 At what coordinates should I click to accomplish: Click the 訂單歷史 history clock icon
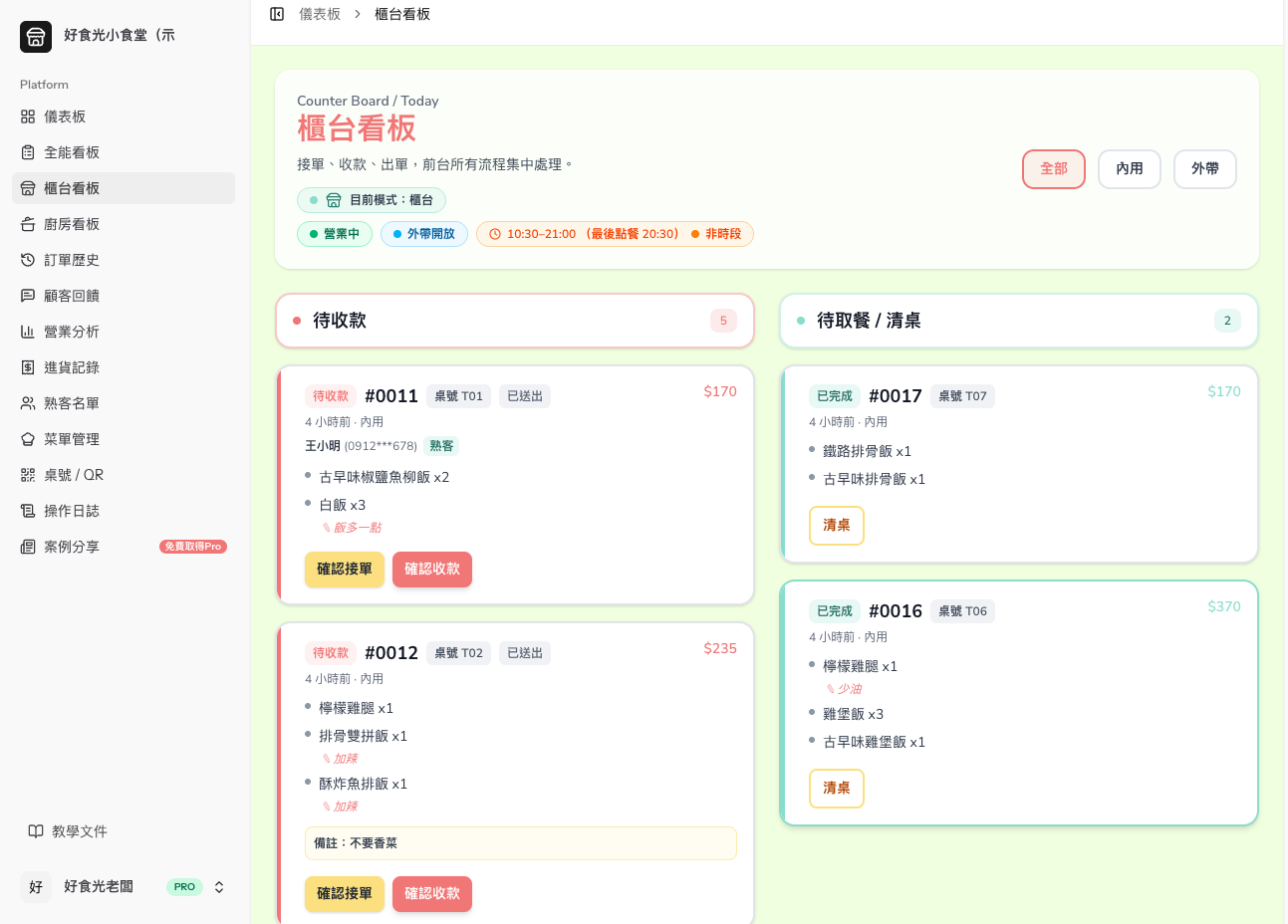[x=28, y=260]
